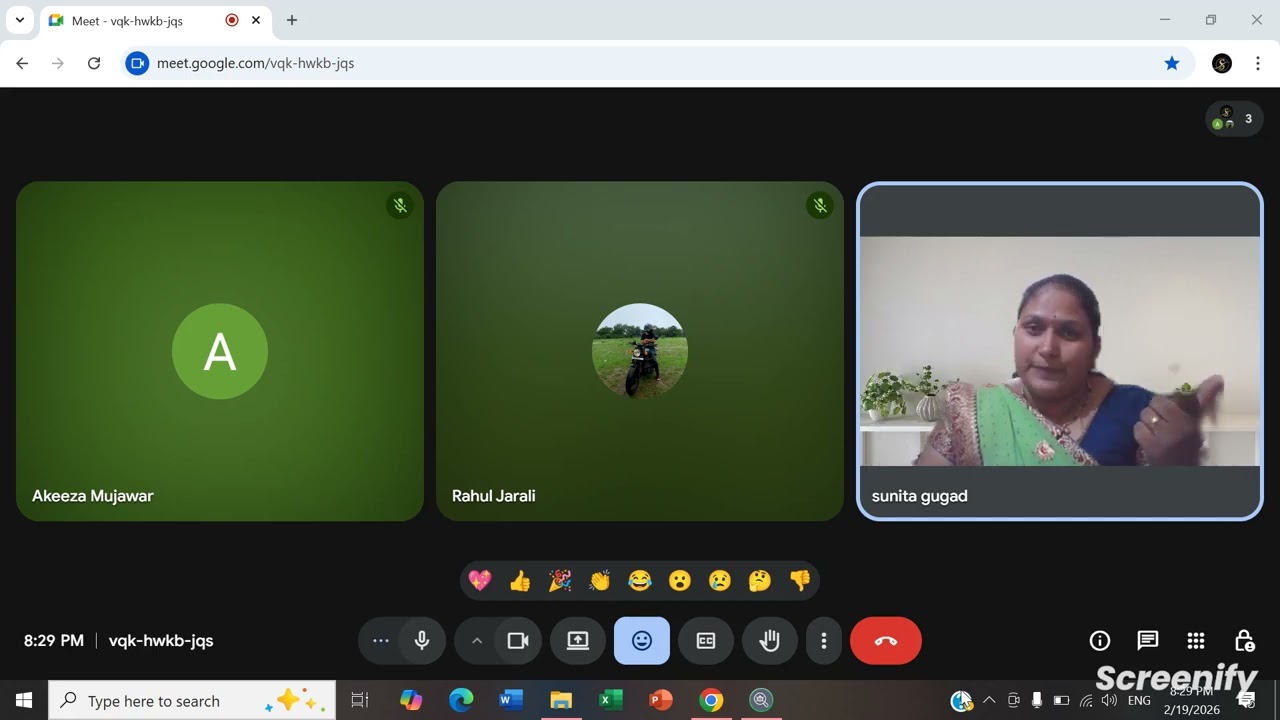Toggle the camera on or off

tap(518, 641)
